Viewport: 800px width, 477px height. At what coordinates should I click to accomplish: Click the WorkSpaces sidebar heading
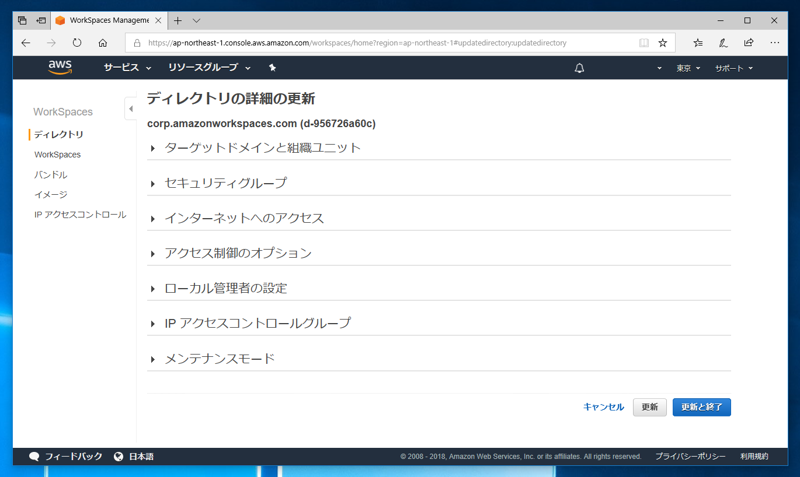[x=63, y=112]
